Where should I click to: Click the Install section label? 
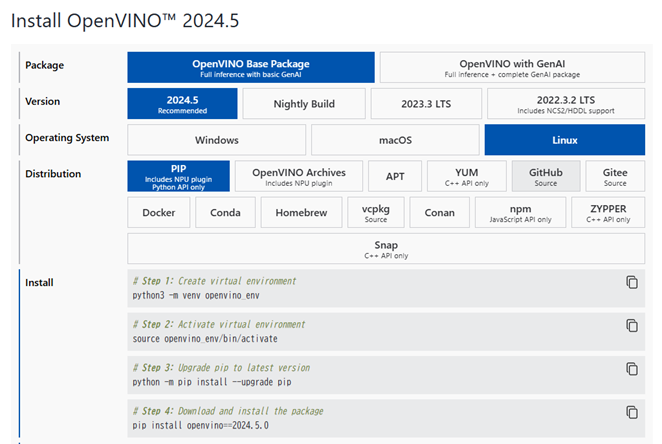point(39,283)
